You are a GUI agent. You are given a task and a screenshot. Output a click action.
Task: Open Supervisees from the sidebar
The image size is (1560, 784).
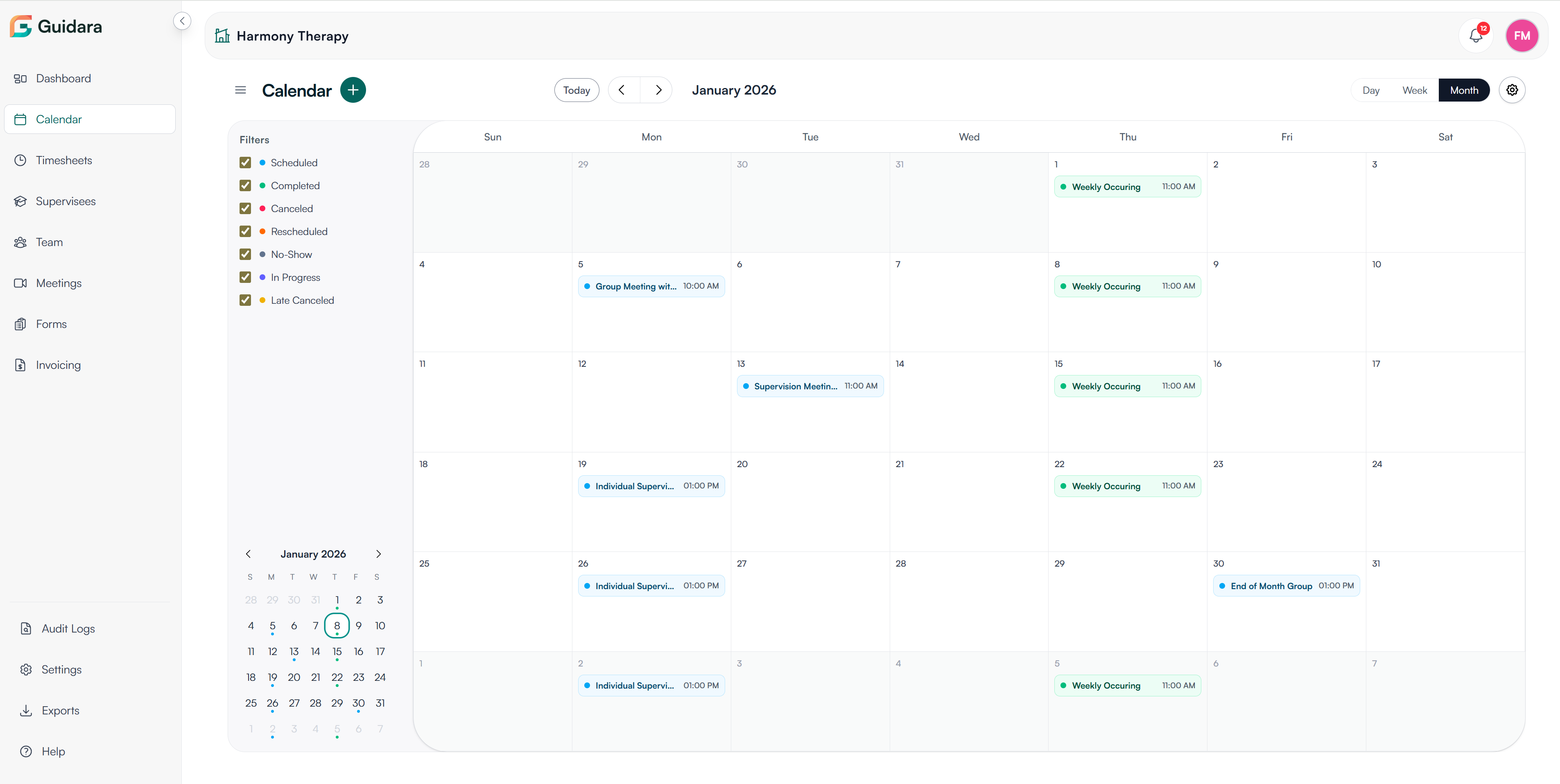pos(90,201)
